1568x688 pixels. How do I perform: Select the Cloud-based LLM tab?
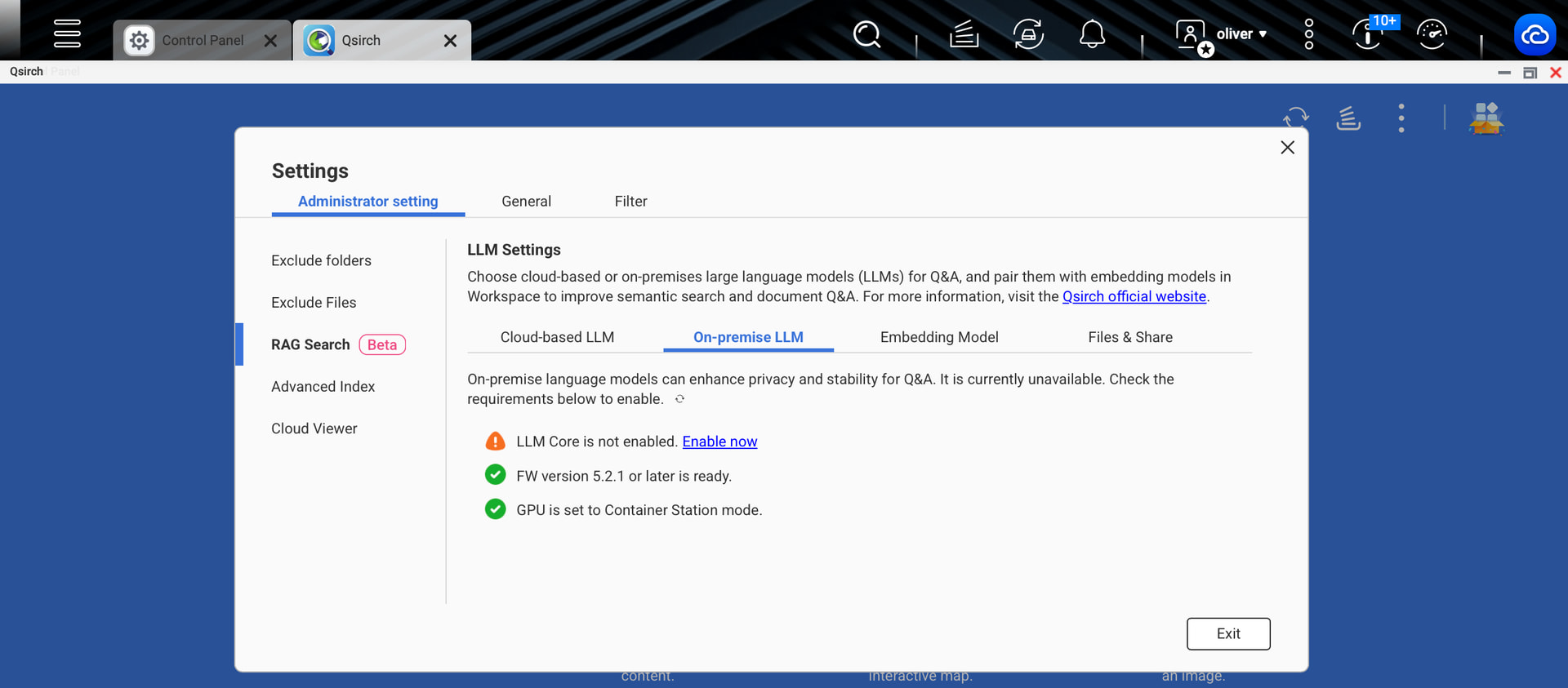point(557,337)
